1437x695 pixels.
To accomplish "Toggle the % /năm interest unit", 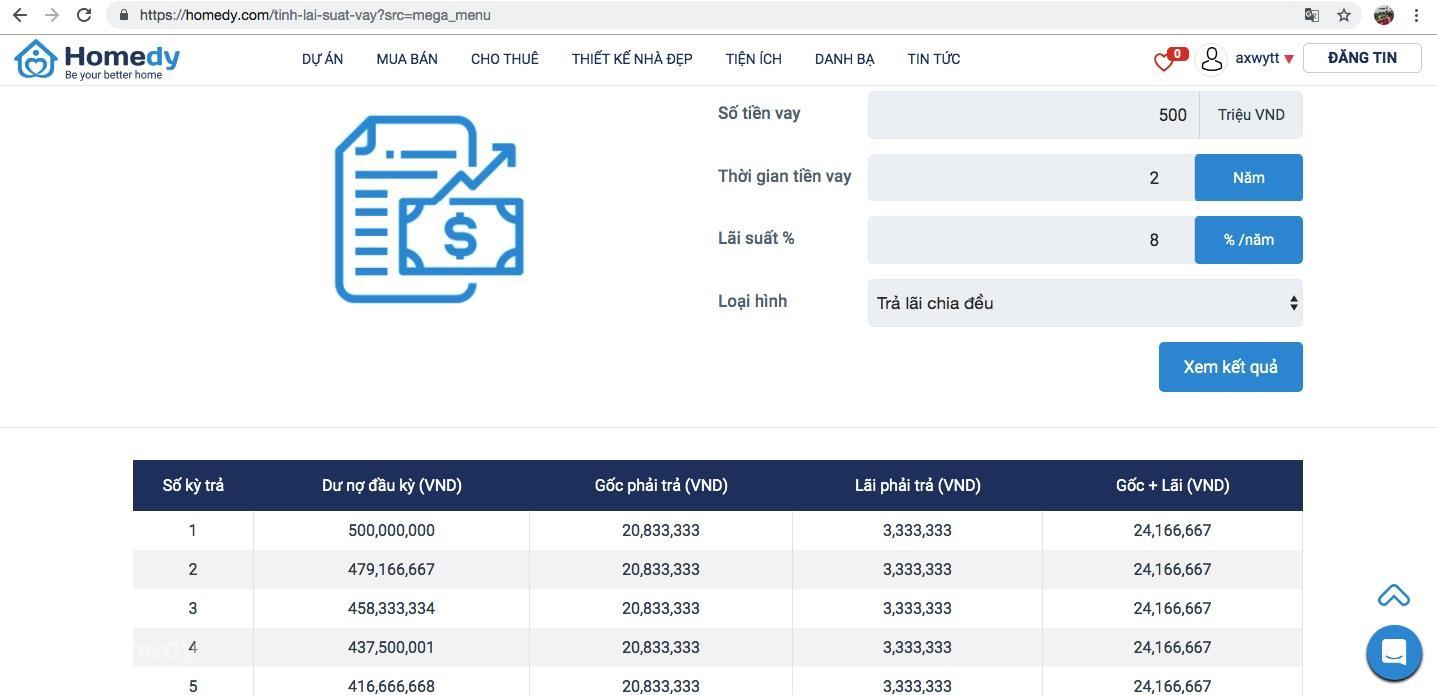I will [1248, 240].
